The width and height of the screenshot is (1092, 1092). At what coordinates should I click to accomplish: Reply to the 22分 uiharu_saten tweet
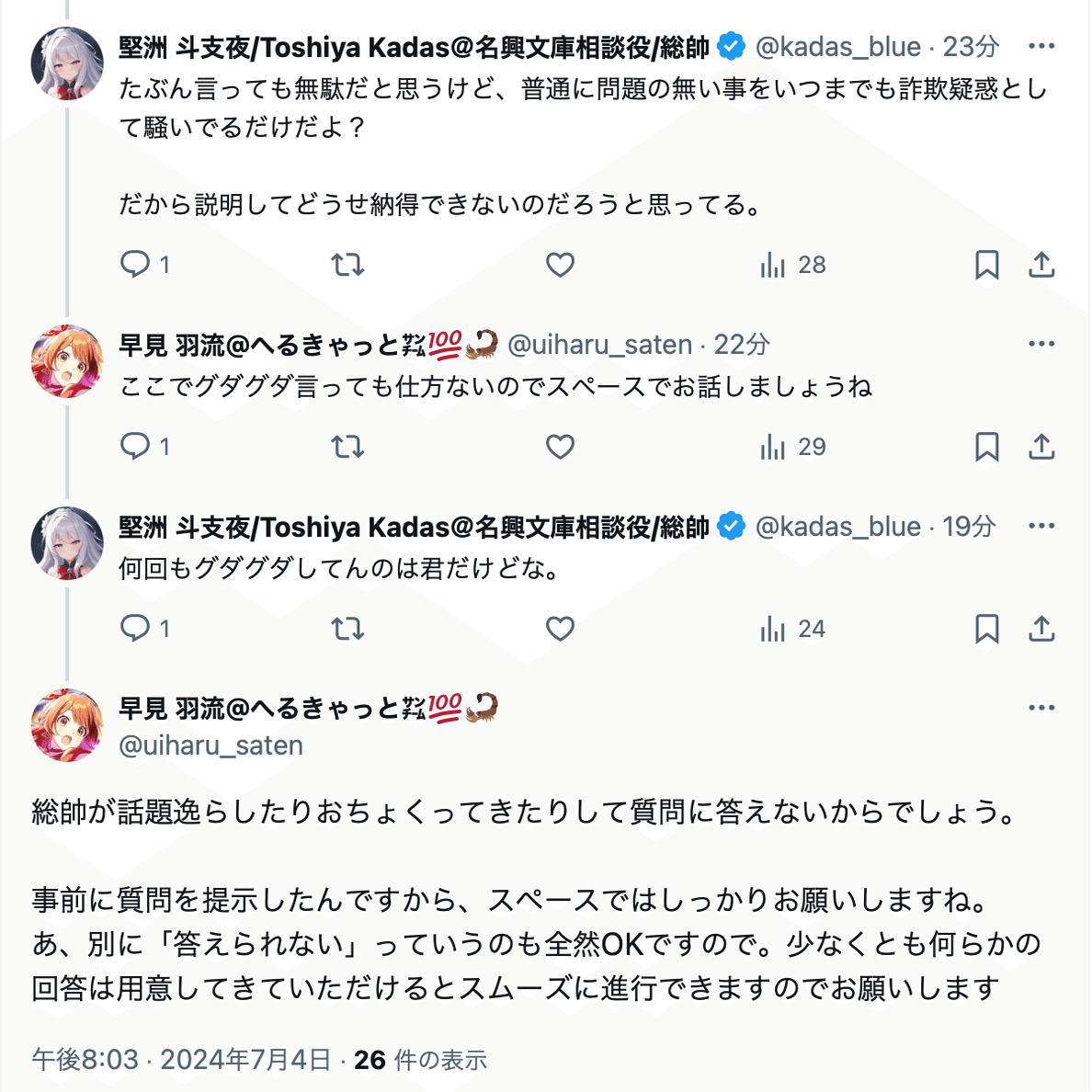[x=135, y=447]
